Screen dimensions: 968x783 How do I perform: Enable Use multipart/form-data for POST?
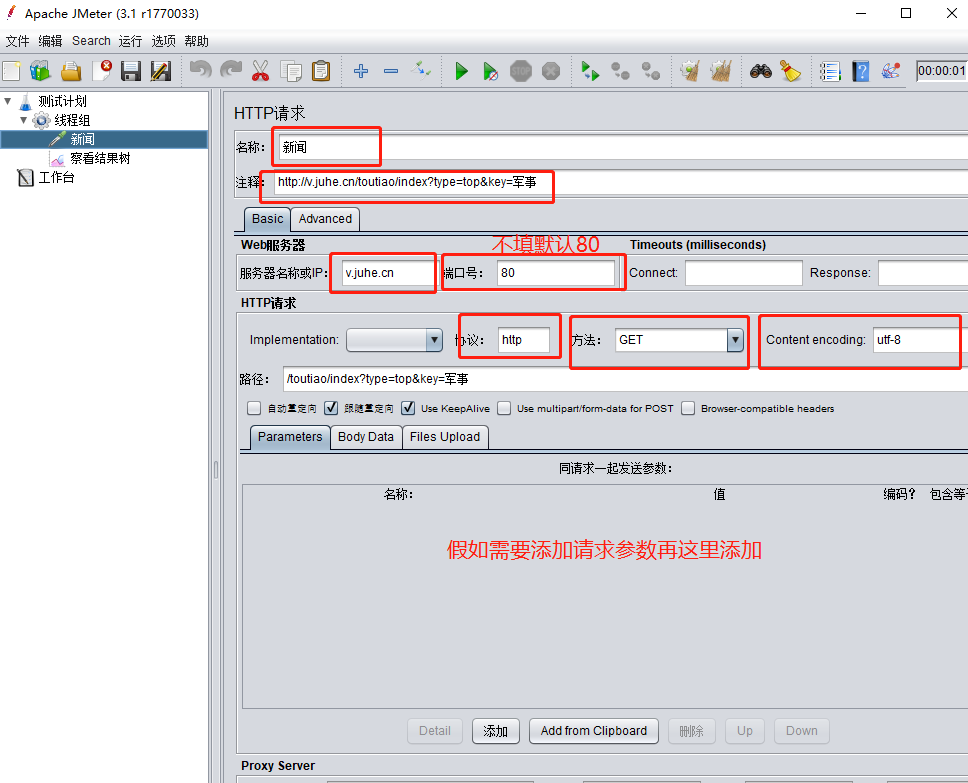[504, 408]
